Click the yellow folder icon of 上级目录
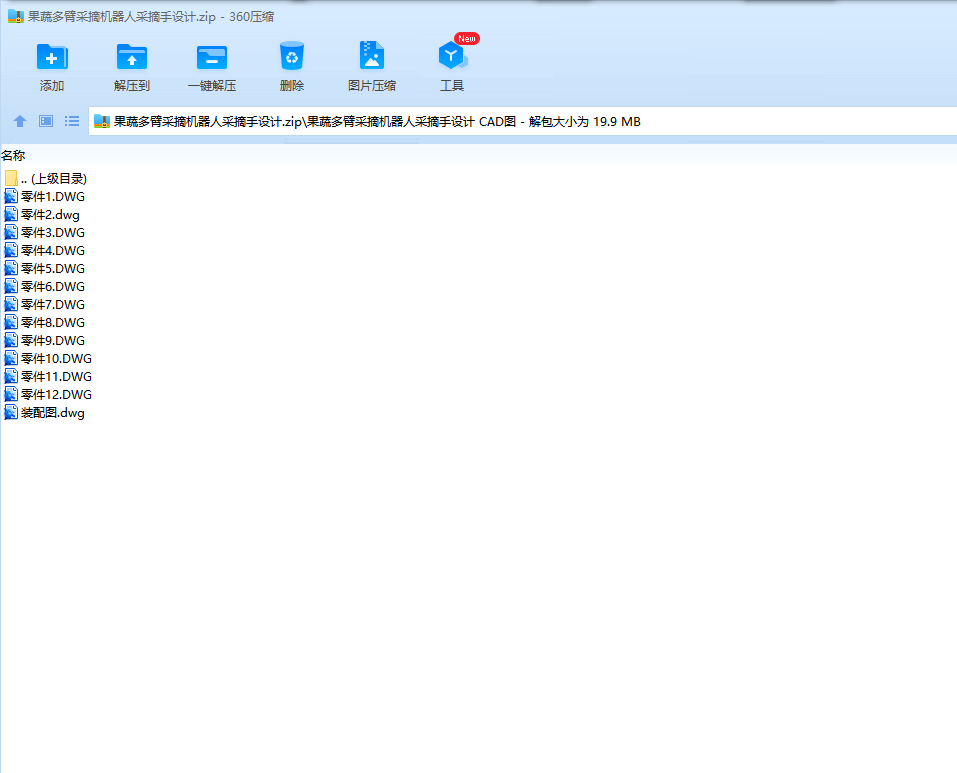 point(11,178)
